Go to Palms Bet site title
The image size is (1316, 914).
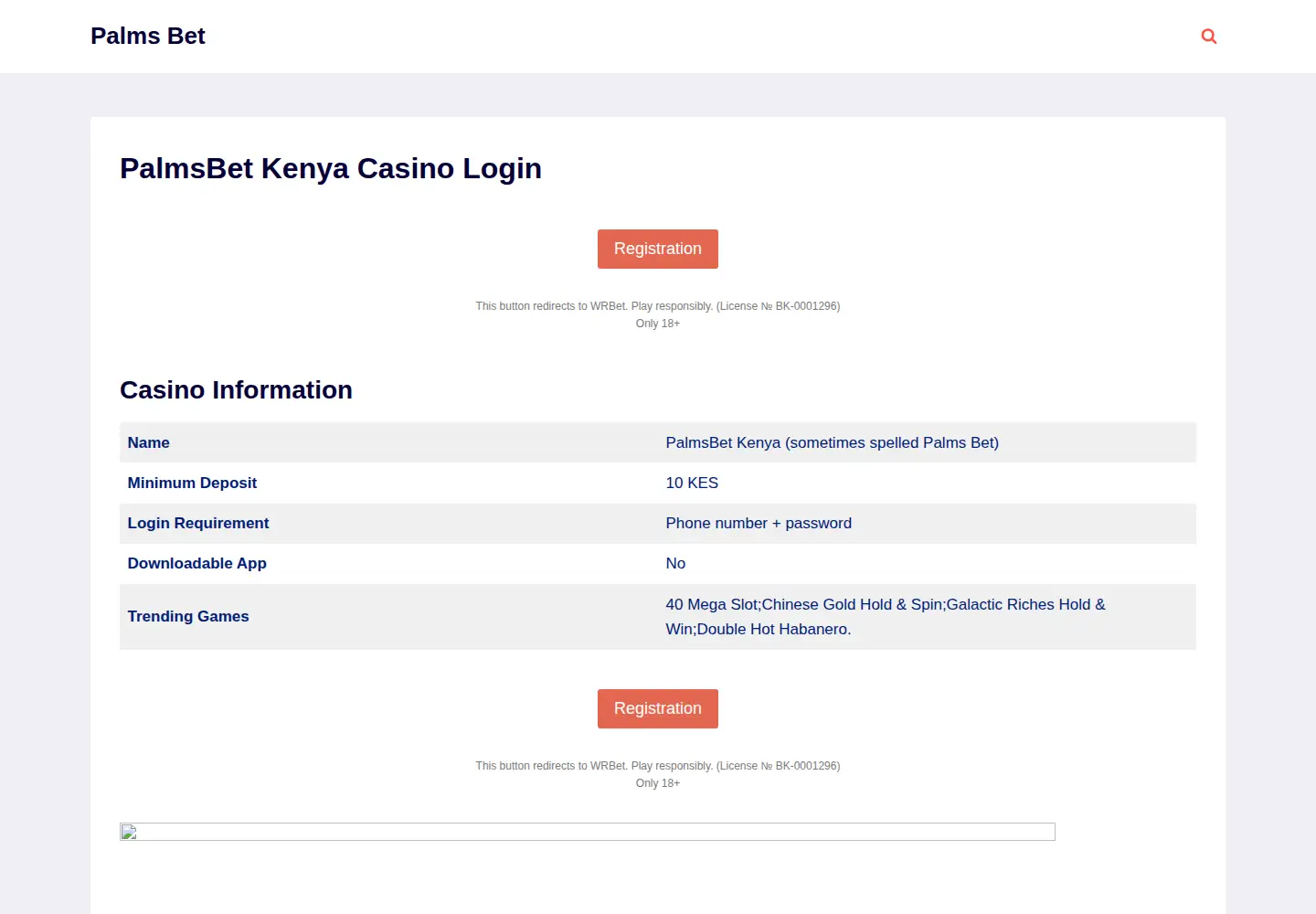(148, 36)
